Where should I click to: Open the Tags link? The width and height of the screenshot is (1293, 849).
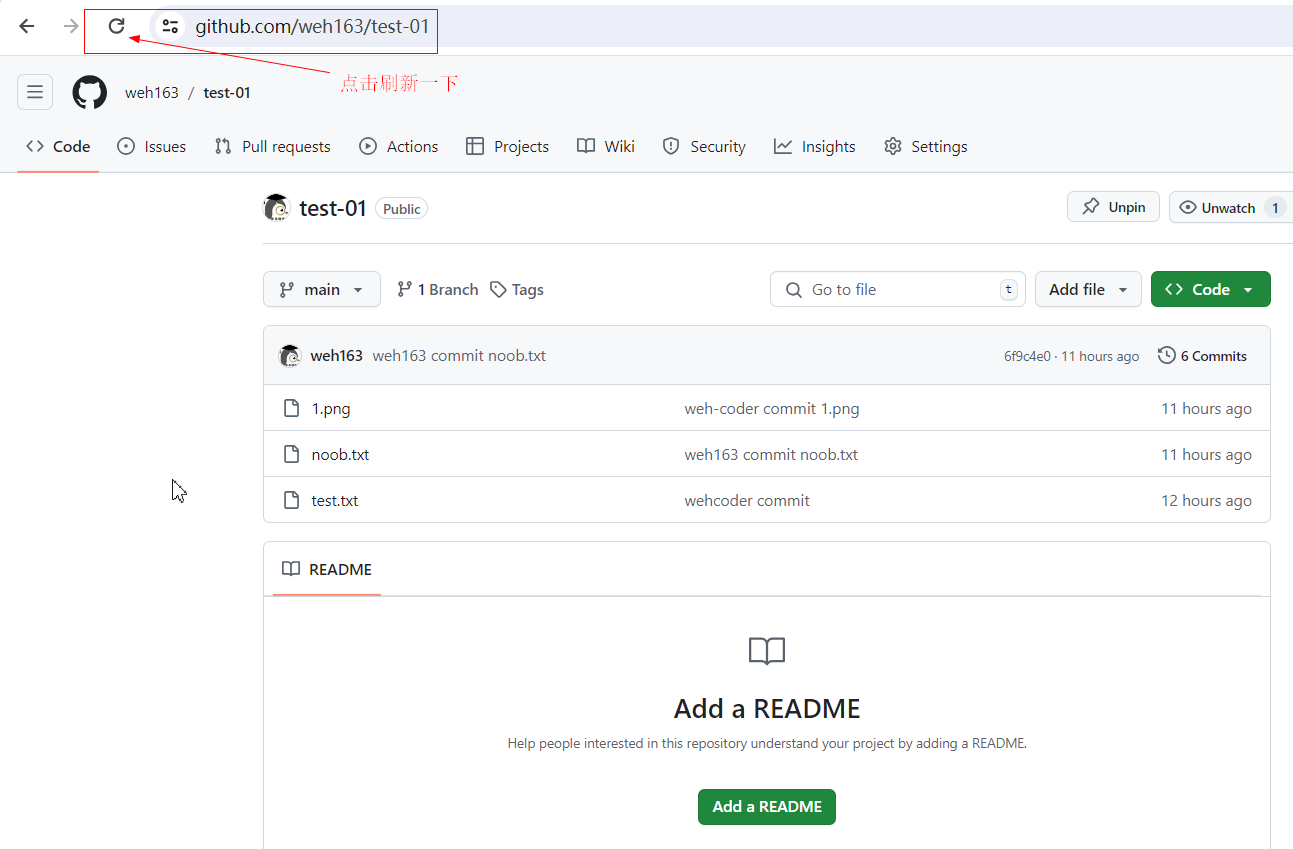pyautogui.click(x=517, y=289)
